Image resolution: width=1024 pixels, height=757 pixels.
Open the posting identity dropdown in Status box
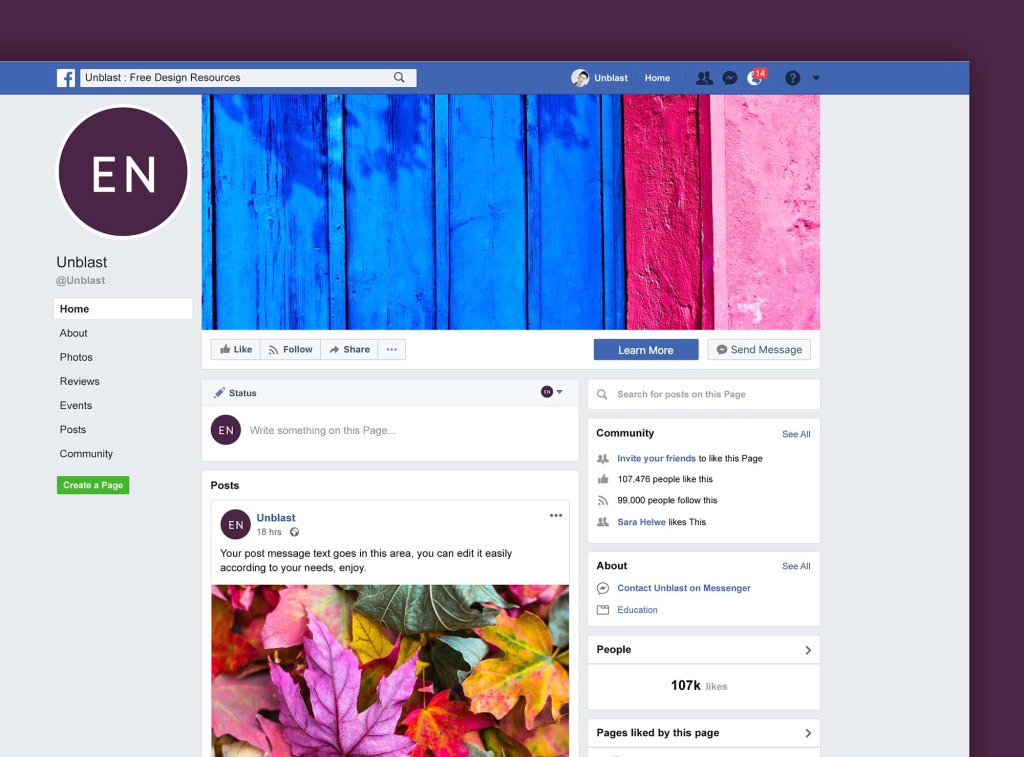click(552, 392)
